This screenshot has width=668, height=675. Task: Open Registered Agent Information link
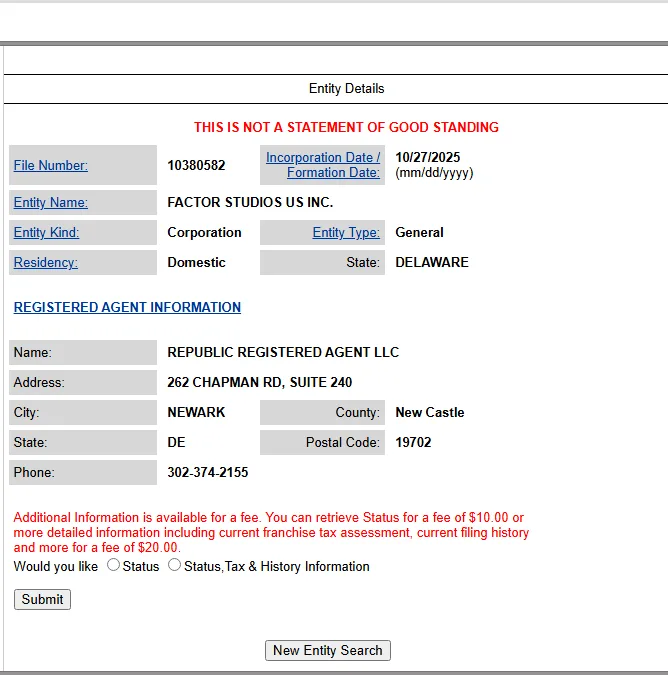(127, 307)
